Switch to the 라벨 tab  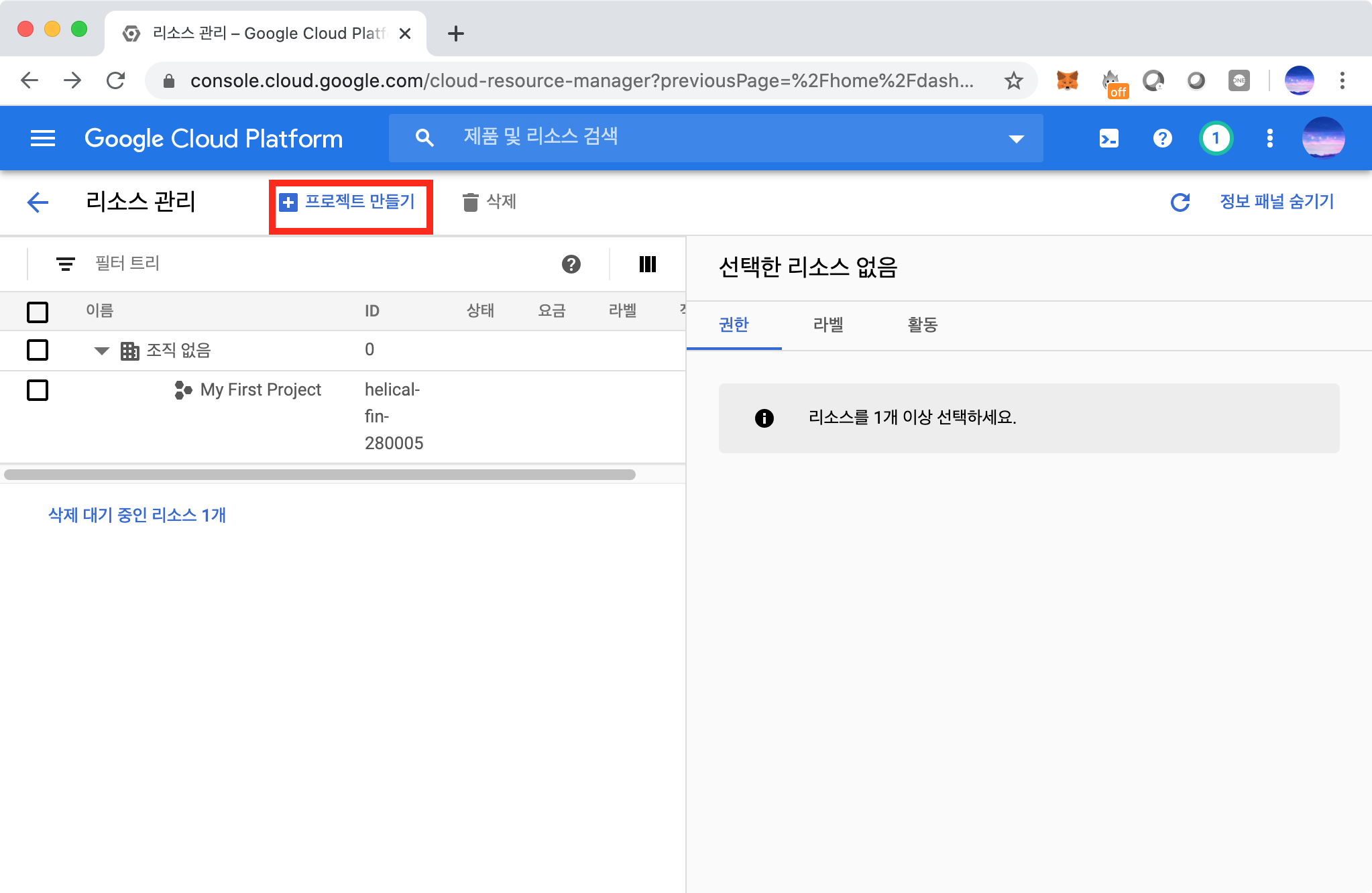827,325
